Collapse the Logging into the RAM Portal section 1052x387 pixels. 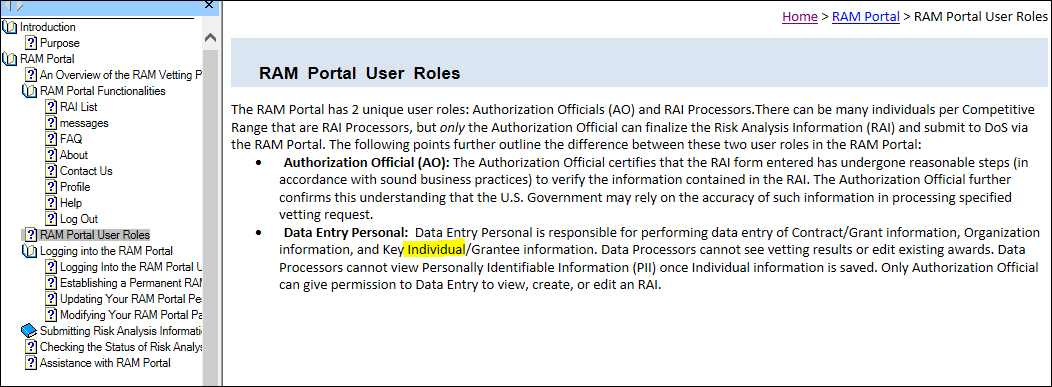tap(30, 252)
